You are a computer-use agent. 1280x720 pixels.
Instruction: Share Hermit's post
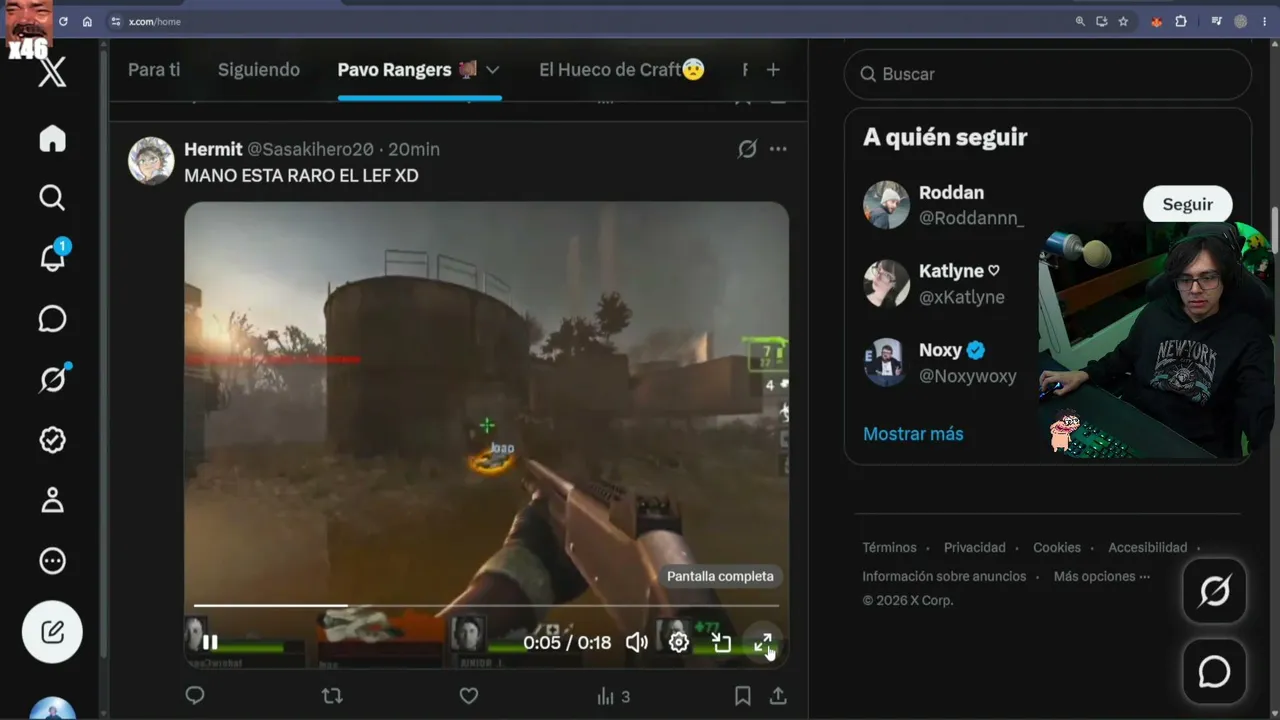pos(778,696)
